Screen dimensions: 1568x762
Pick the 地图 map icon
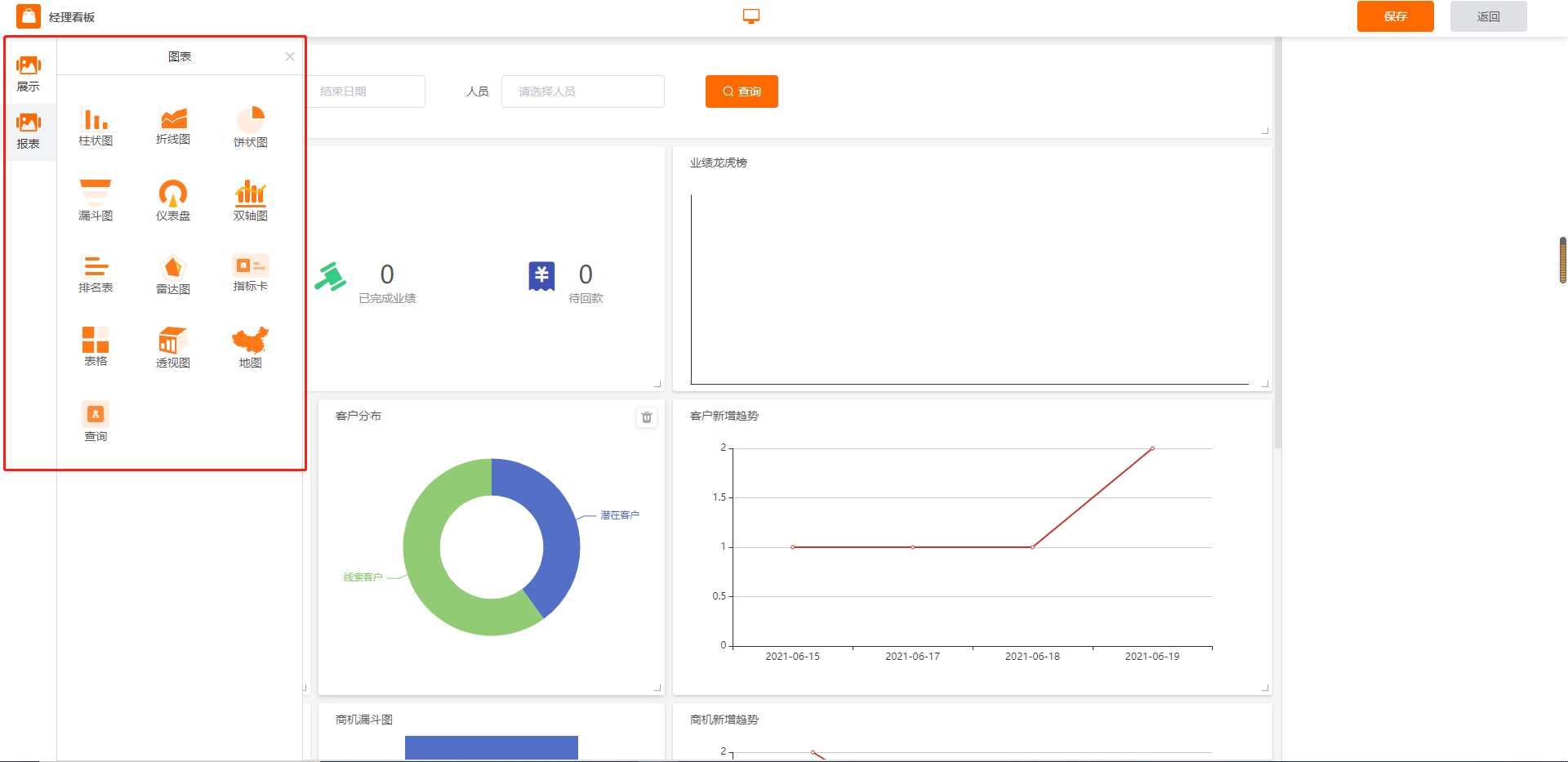point(251,340)
